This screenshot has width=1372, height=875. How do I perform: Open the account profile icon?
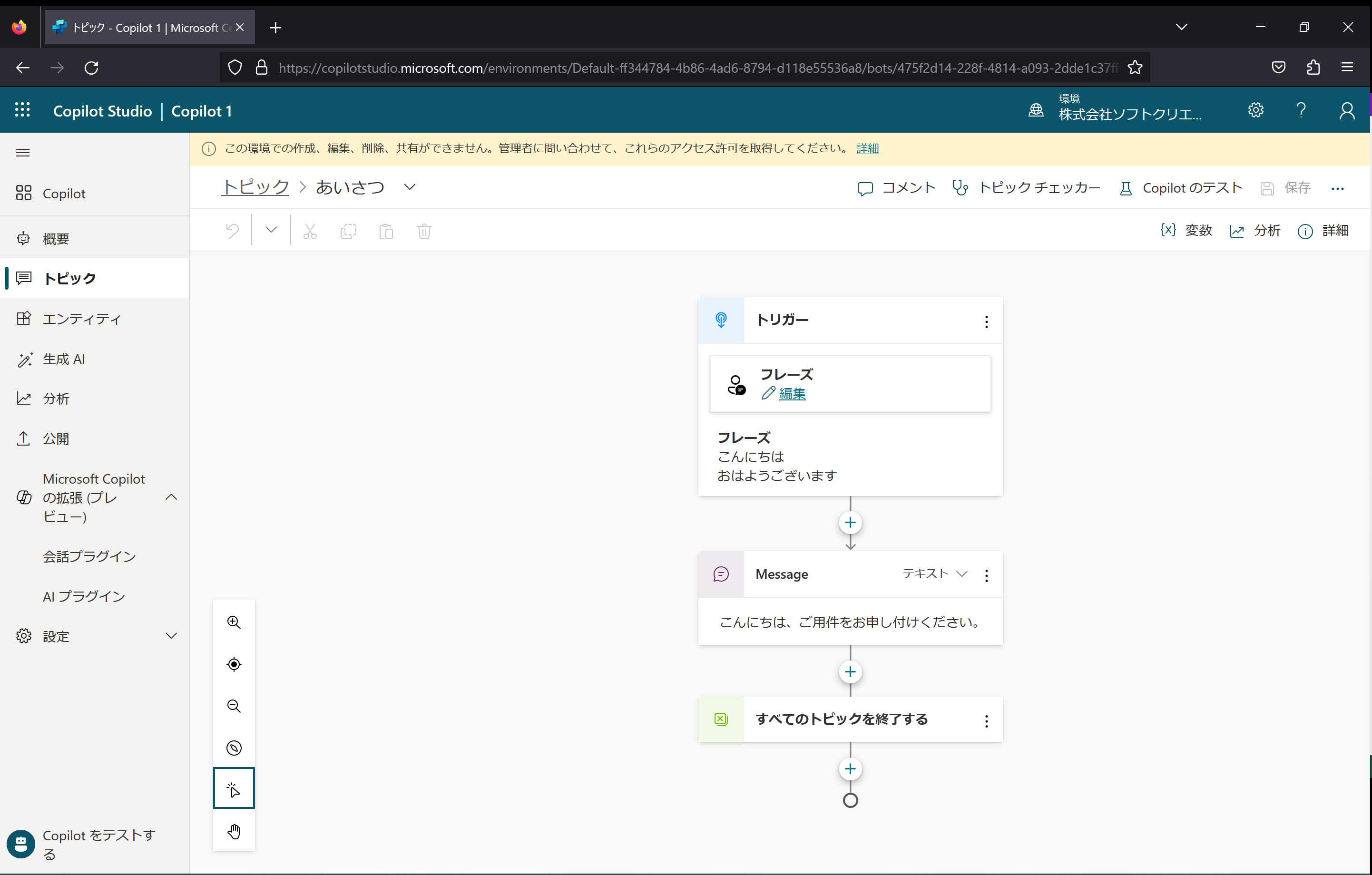click(x=1347, y=110)
